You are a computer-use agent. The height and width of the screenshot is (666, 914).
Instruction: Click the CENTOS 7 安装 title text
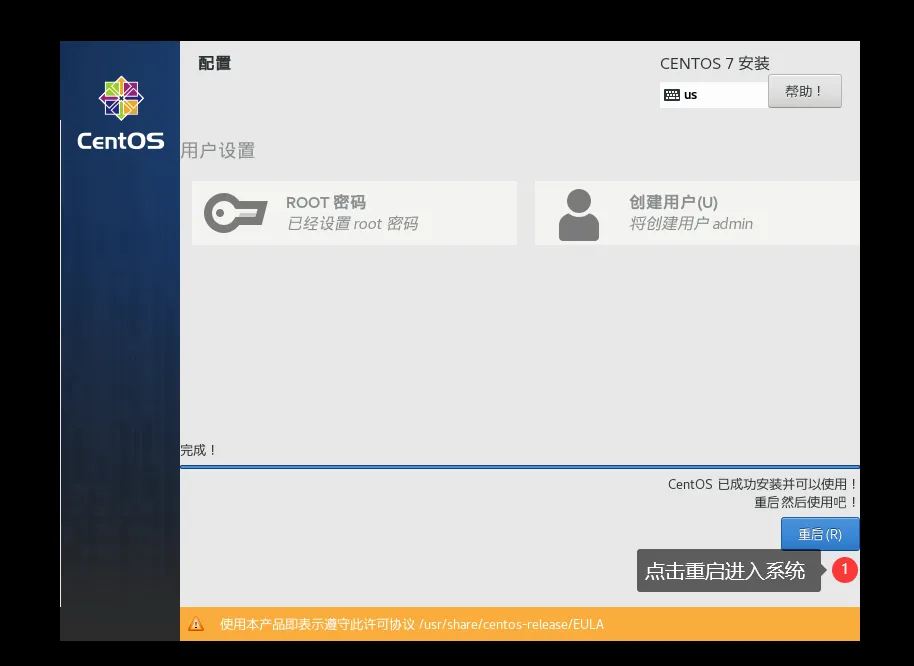(x=715, y=64)
